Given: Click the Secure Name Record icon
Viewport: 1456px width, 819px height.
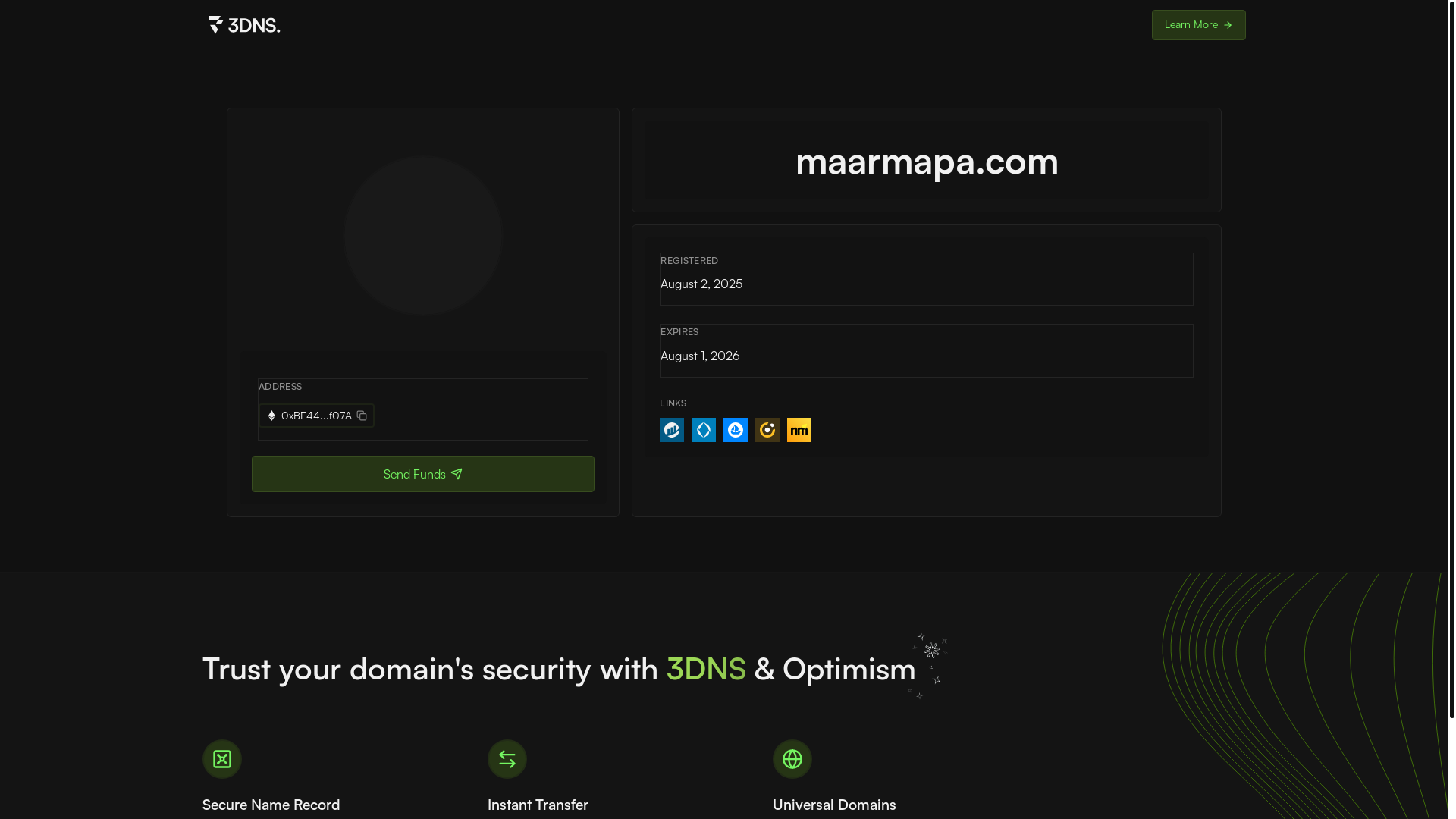Looking at the screenshot, I should point(222,759).
